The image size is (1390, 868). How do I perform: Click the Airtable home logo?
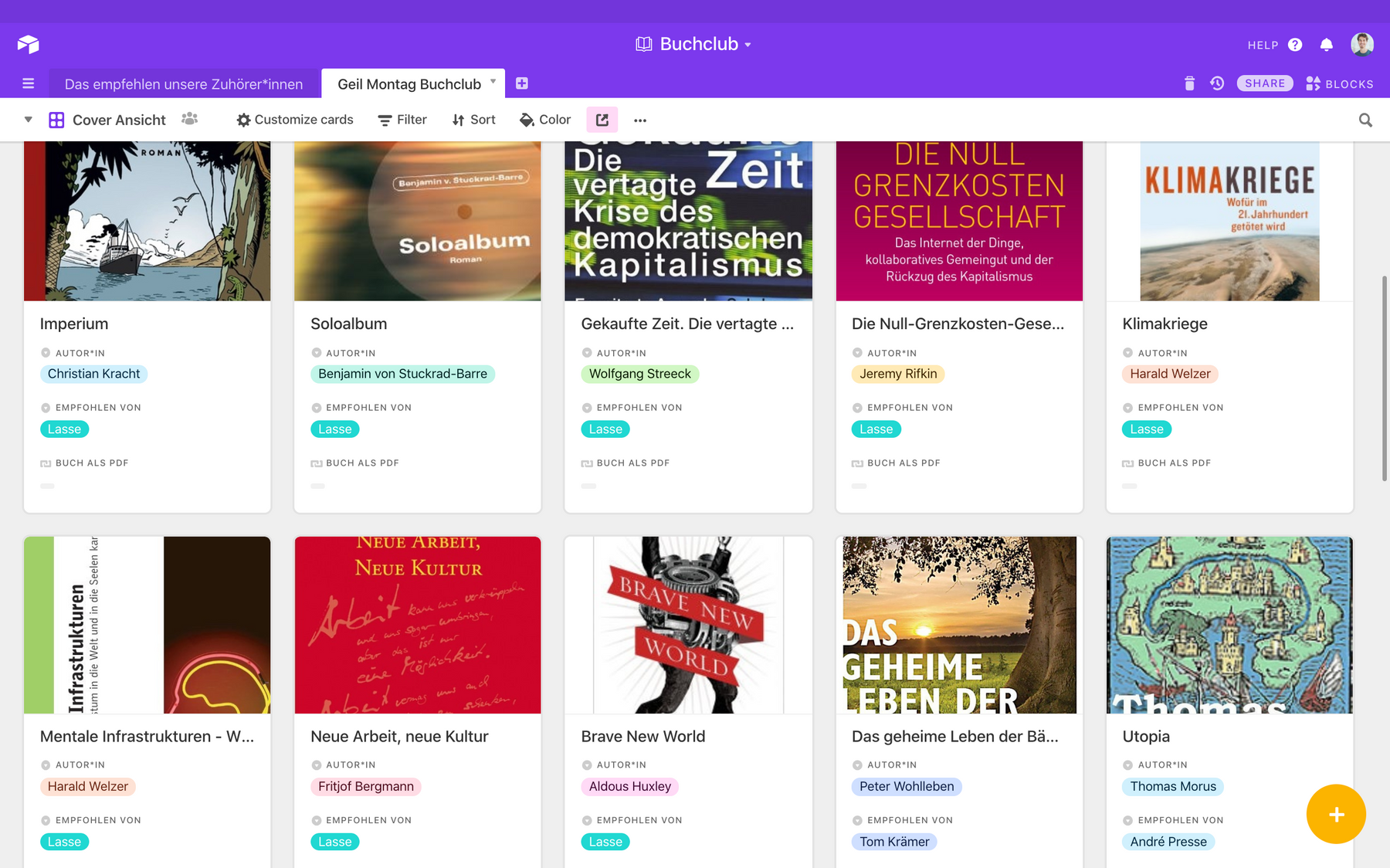coord(28,44)
